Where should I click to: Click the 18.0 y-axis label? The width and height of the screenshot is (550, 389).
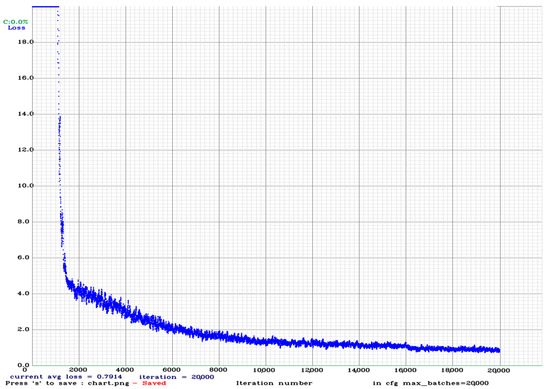26,42
